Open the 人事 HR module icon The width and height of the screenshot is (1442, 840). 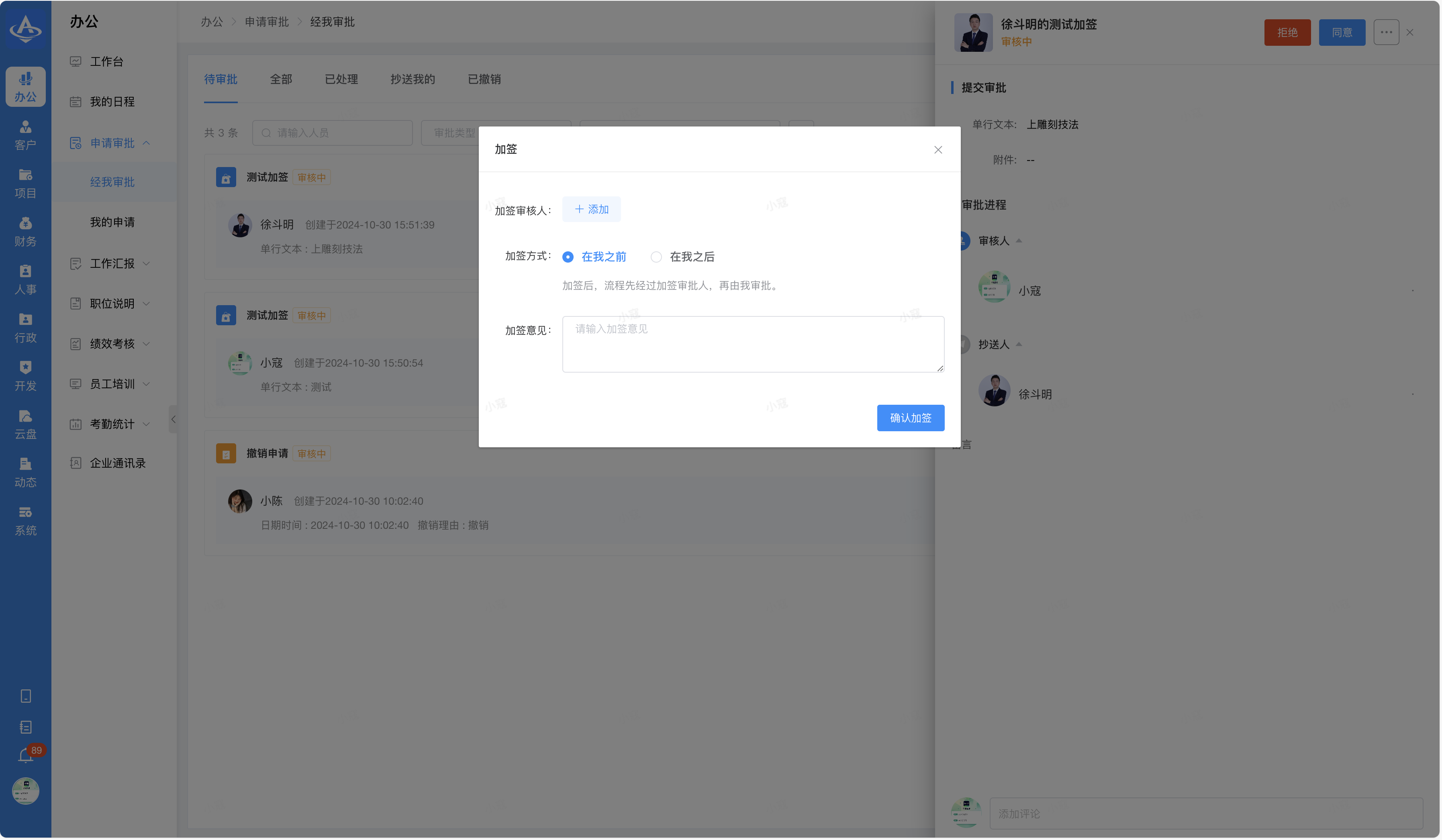25,280
